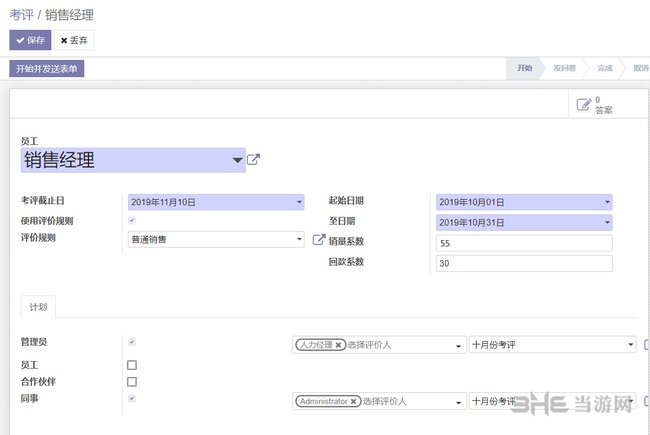The height and width of the screenshot is (435, 650).
Task: Expand 管理员 row 十月份考评 dropdown
Action: pos(630,345)
